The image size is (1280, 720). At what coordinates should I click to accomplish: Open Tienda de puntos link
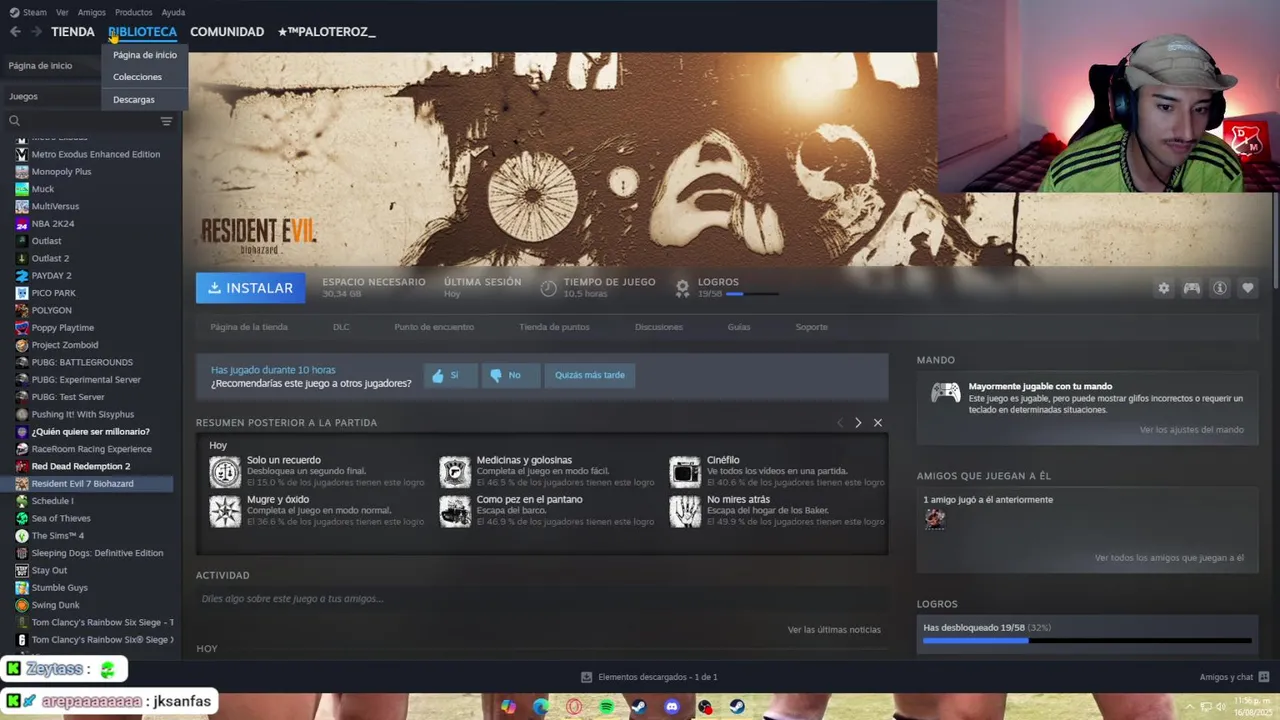[x=554, y=327]
